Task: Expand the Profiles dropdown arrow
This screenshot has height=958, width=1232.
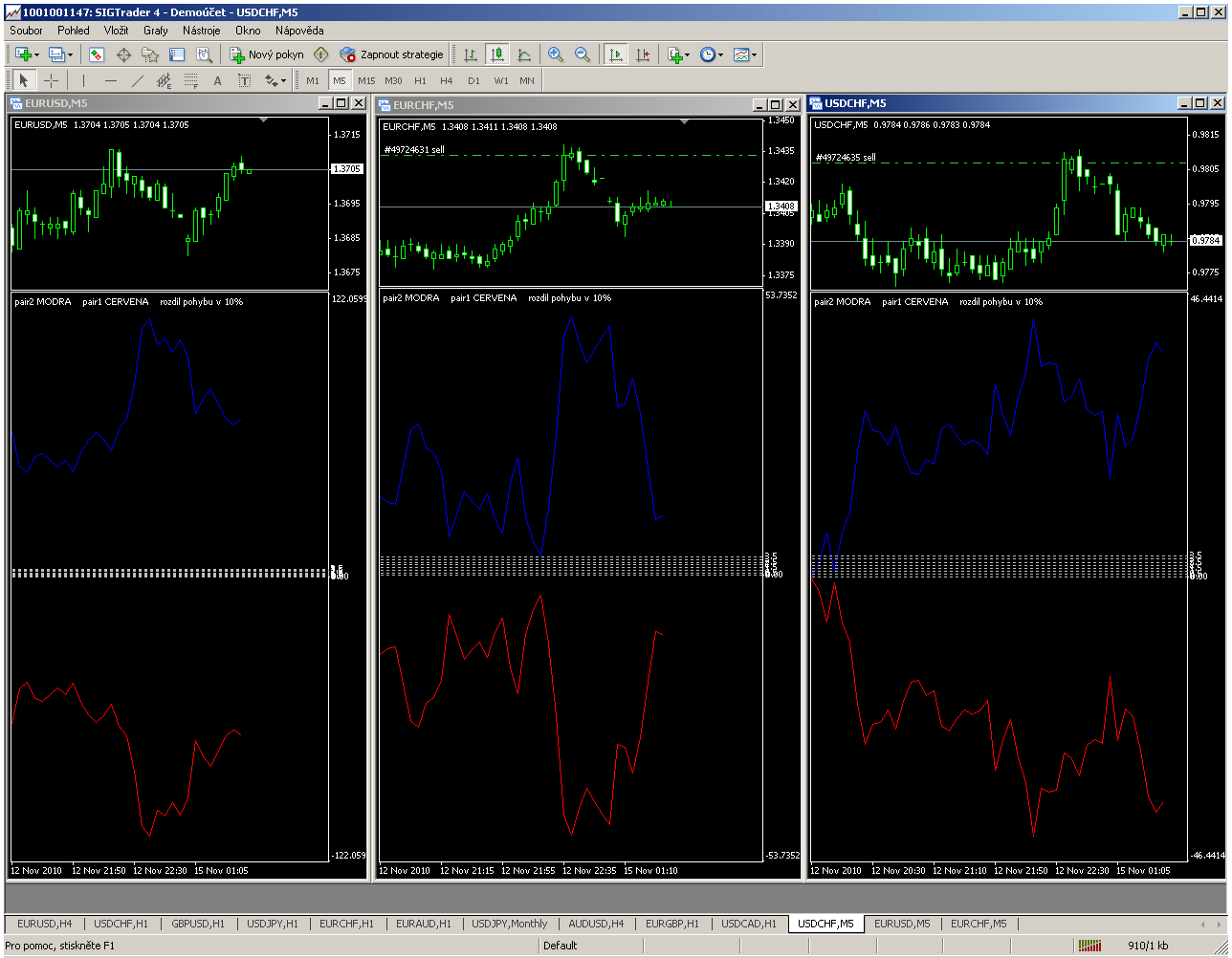Action: [x=71, y=54]
